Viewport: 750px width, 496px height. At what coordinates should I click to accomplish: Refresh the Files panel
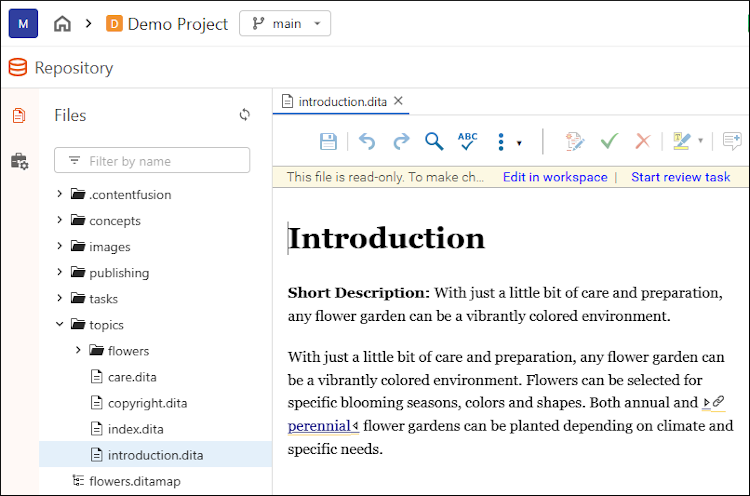point(245,115)
